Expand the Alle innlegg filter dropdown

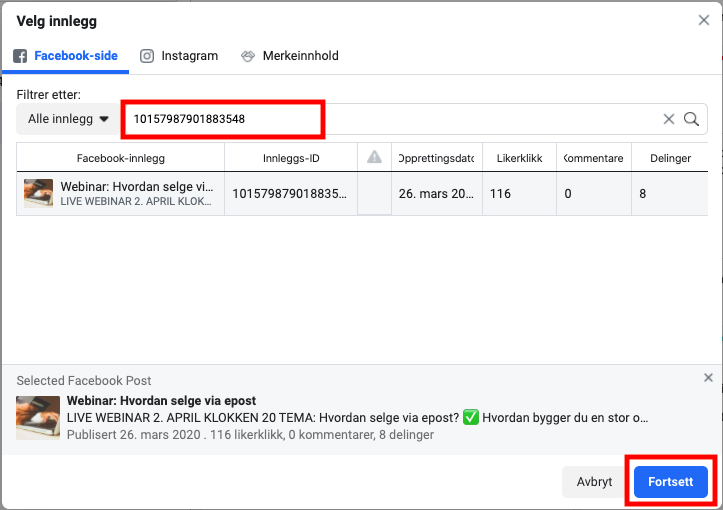point(68,119)
